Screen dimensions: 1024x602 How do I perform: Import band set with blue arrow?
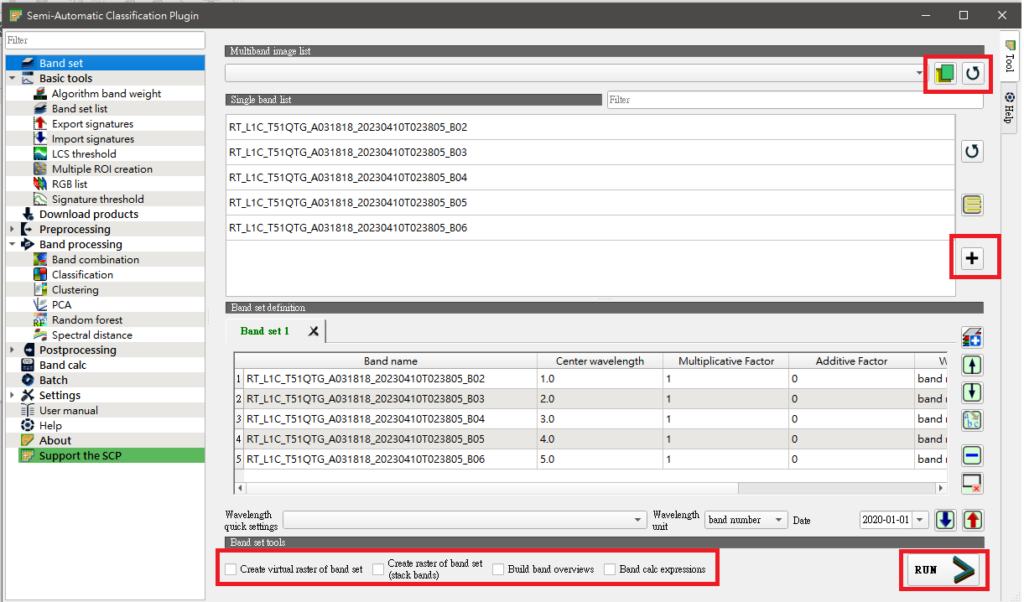[945, 520]
